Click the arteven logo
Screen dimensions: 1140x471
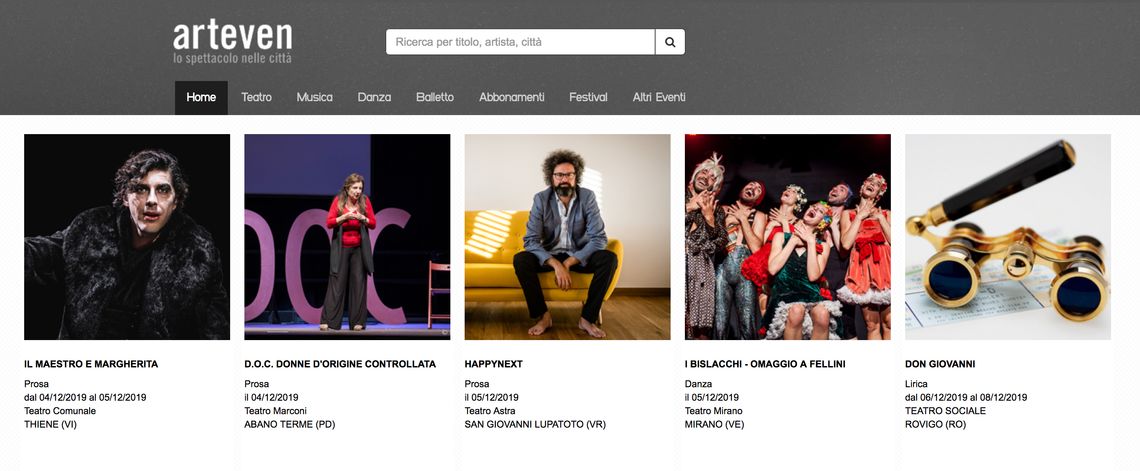[x=232, y=42]
